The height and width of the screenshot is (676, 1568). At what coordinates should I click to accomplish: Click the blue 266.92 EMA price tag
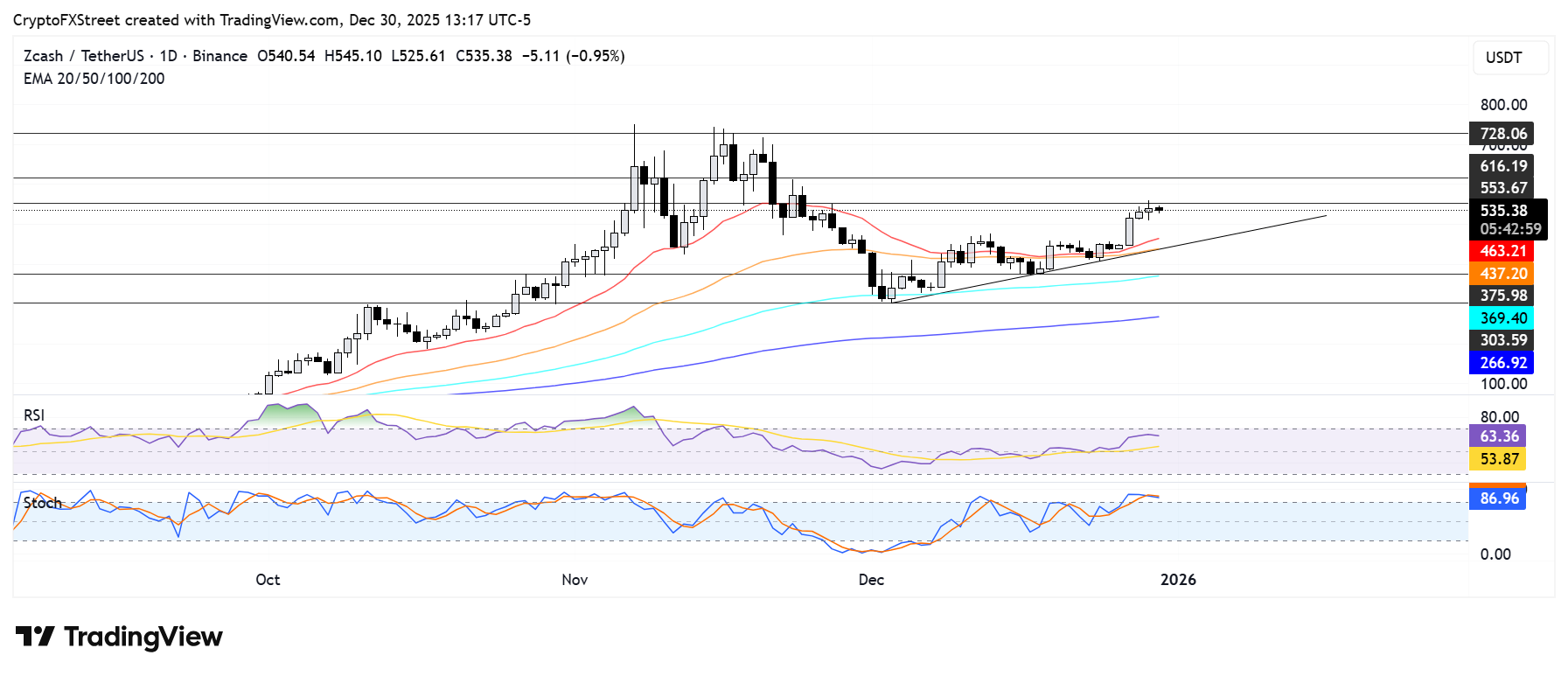point(1502,363)
